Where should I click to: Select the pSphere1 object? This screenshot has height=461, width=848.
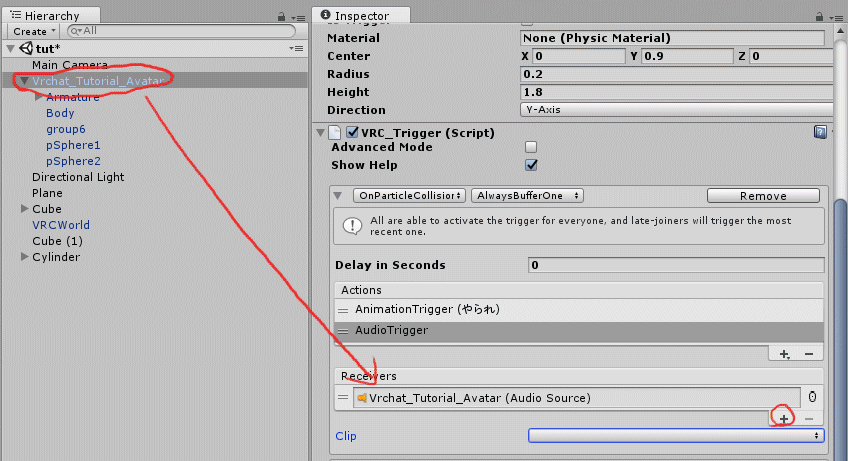pyautogui.click(x=73, y=145)
